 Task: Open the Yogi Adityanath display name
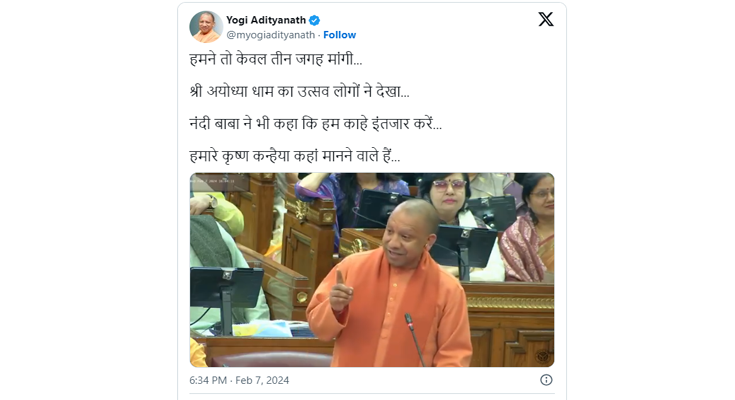tap(266, 20)
